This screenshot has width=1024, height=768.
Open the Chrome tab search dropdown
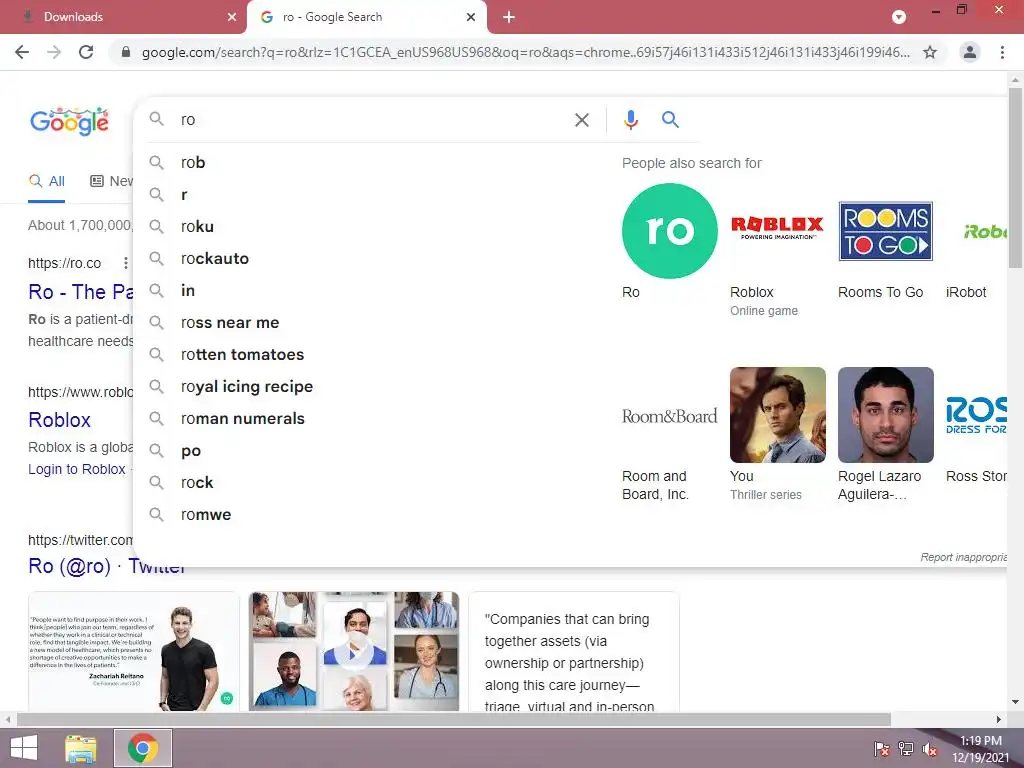coord(899,17)
